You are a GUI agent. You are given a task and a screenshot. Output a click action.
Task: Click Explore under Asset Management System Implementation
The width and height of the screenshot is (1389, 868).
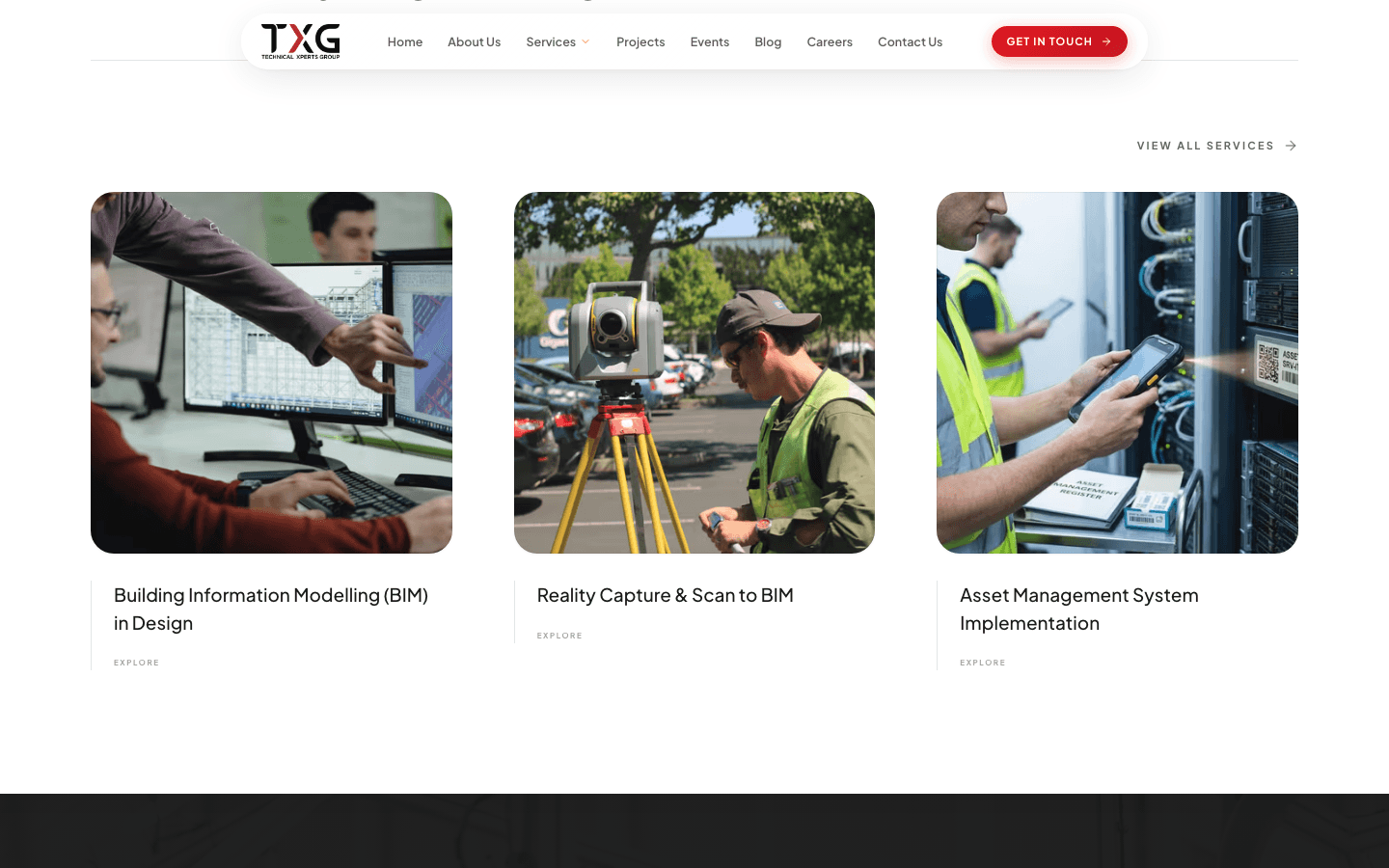pyautogui.click(x=983, y=663)
